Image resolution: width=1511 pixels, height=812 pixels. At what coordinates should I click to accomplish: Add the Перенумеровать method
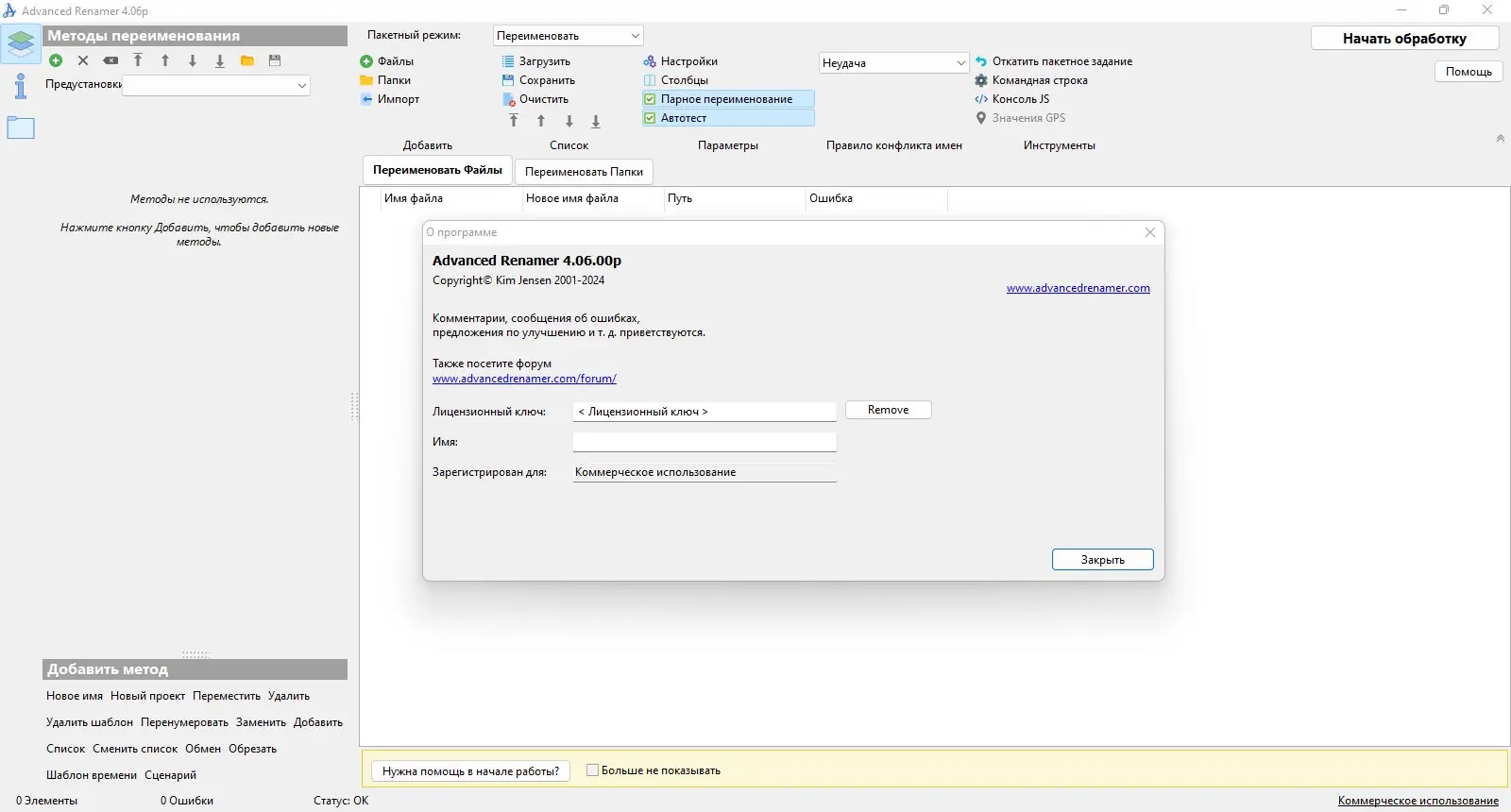184,722
